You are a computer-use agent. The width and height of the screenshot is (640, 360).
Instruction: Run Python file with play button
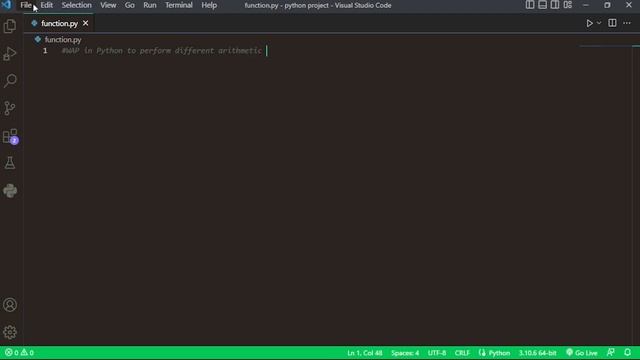pyautogui.click(x=589, y=23)
